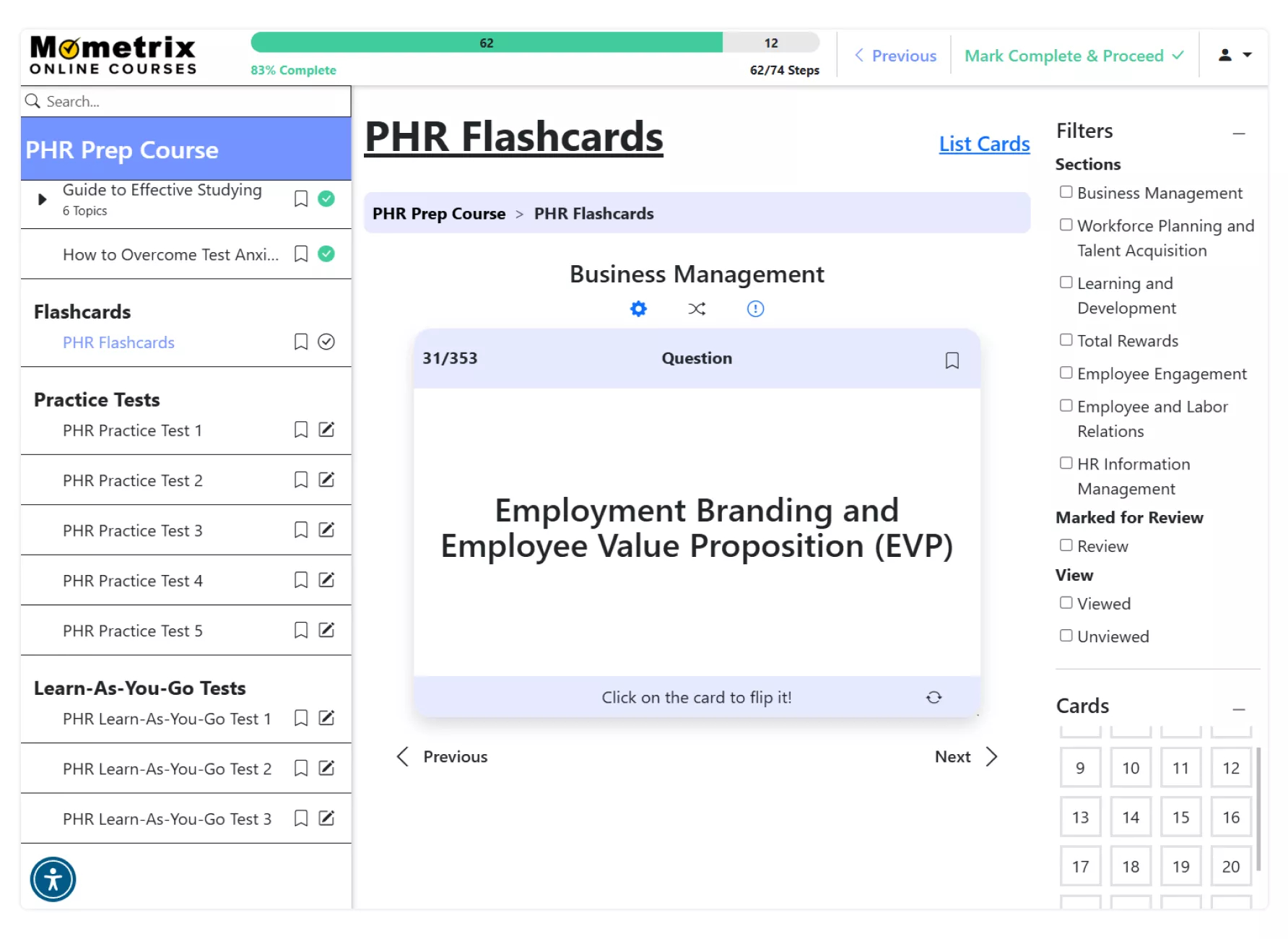Open the user account dropdown
The height and width of the screenshot is (939, 1288).
pos(1235,55)
